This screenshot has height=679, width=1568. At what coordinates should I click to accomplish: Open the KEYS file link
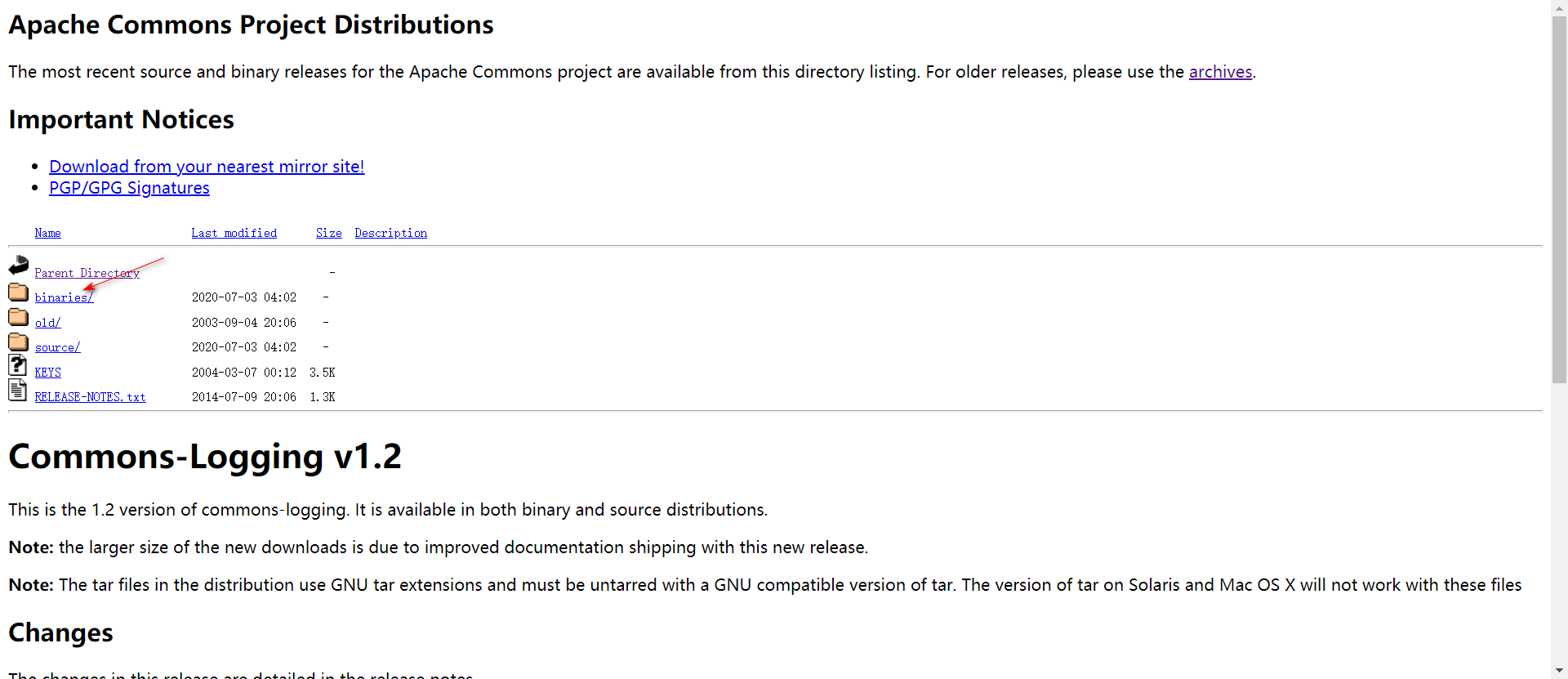(x=47, y=373)
